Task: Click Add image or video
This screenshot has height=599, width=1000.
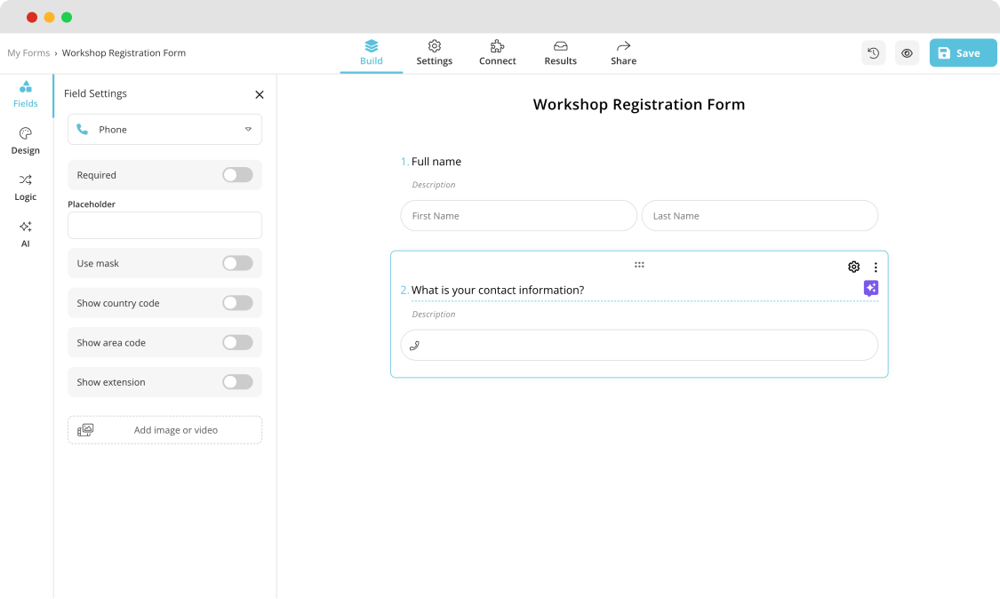Action: tap(164, 429)
